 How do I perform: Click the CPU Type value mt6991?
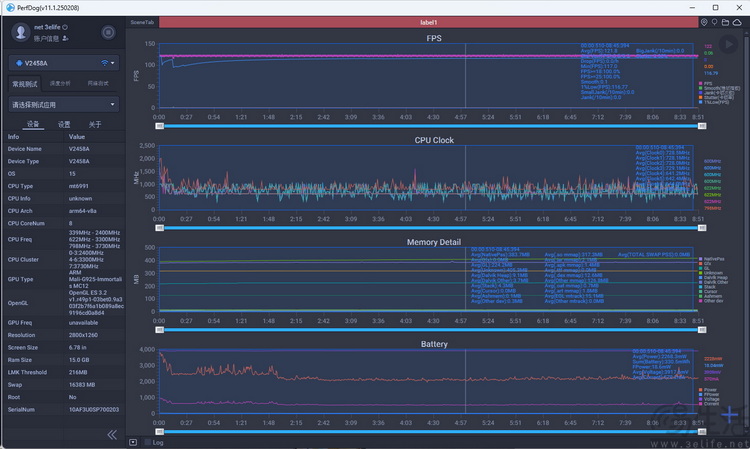(78, 186)
